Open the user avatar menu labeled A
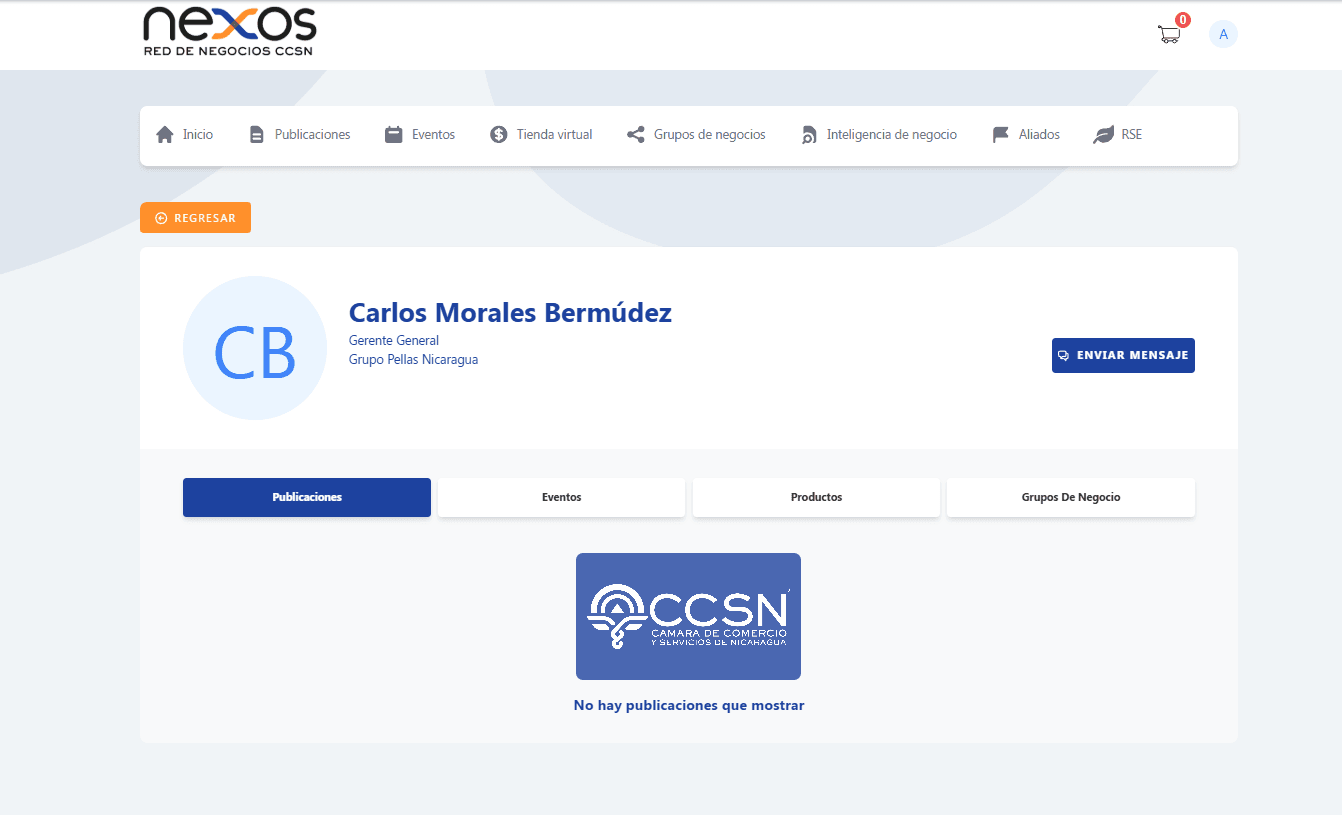 tap(1223, 34)
